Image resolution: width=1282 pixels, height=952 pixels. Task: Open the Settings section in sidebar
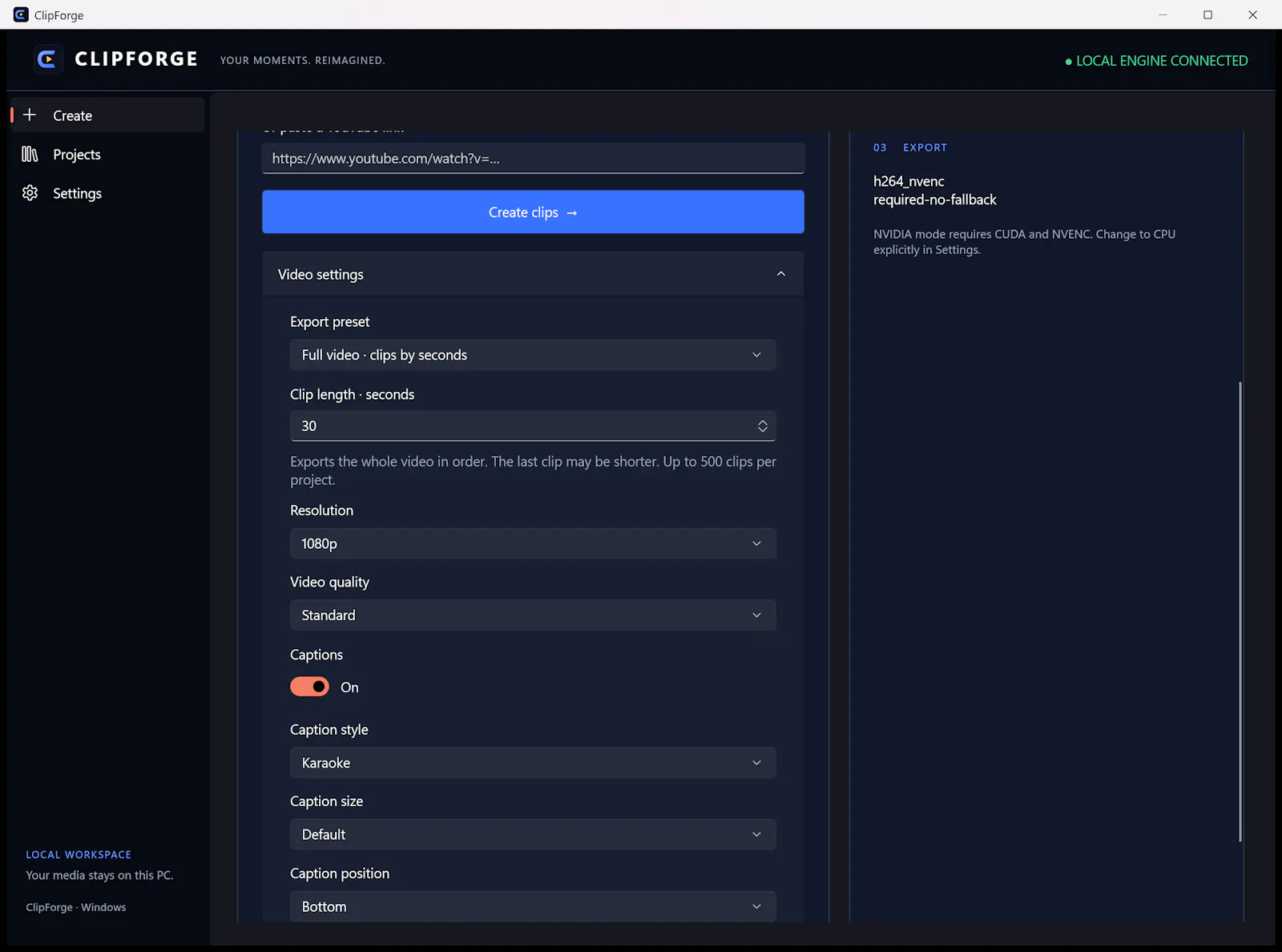[x=107, y=193]
